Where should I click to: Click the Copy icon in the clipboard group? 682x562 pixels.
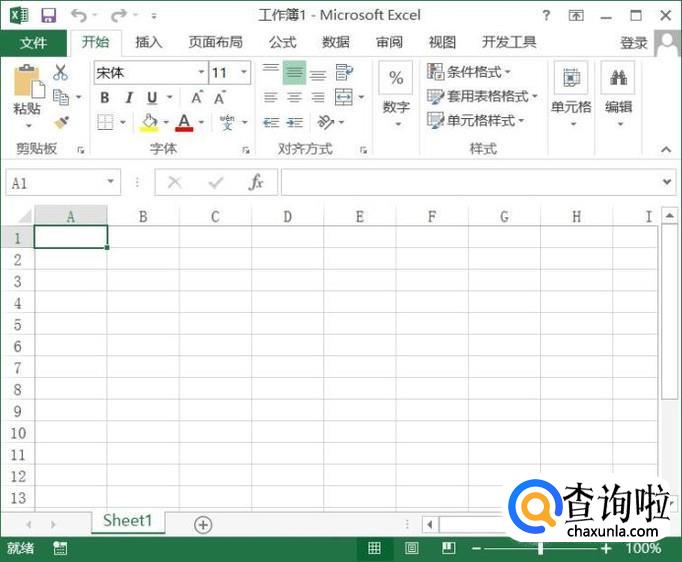pos(61,97)
